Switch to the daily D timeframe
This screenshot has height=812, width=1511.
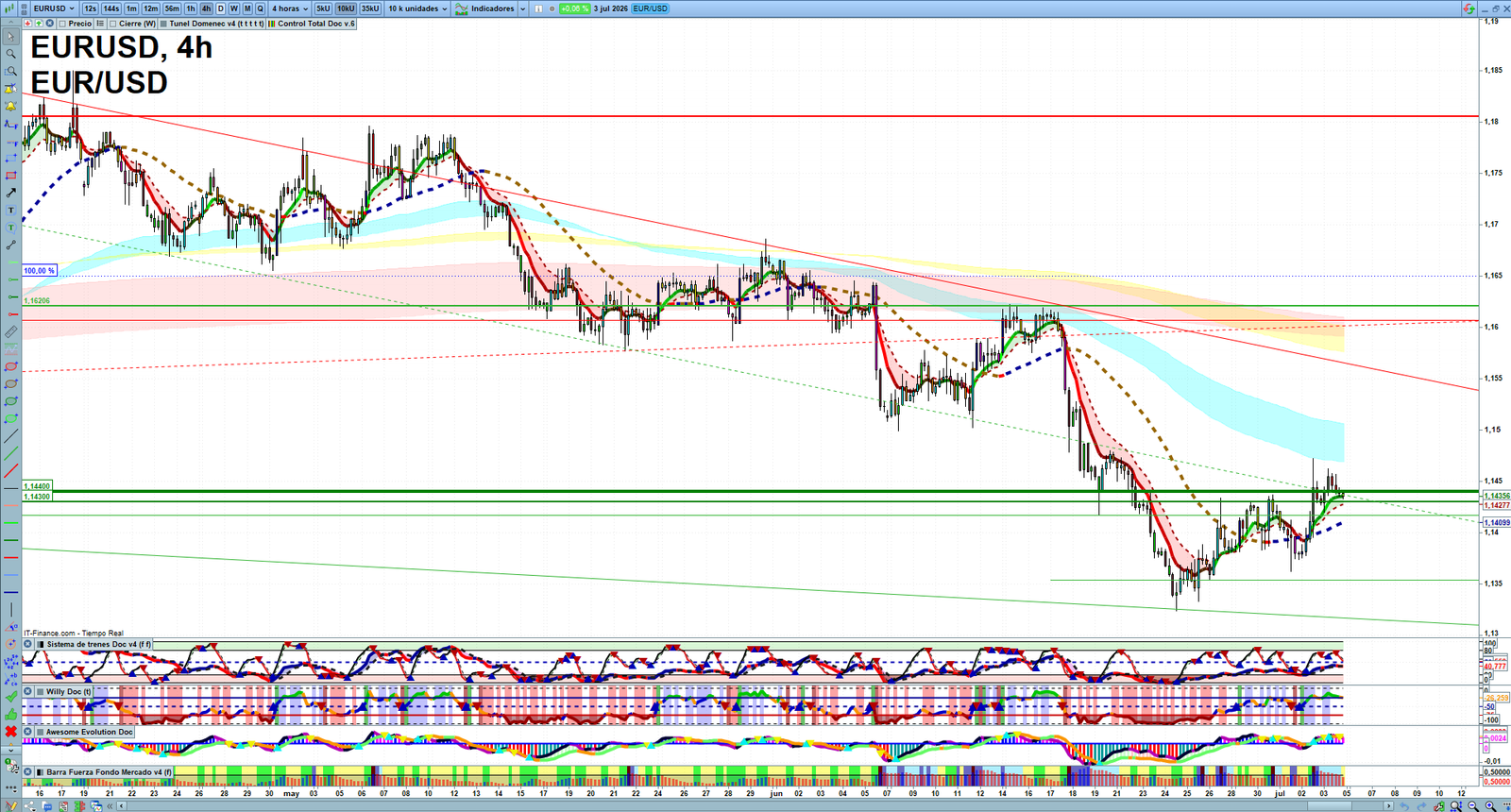tap(221, 8)
